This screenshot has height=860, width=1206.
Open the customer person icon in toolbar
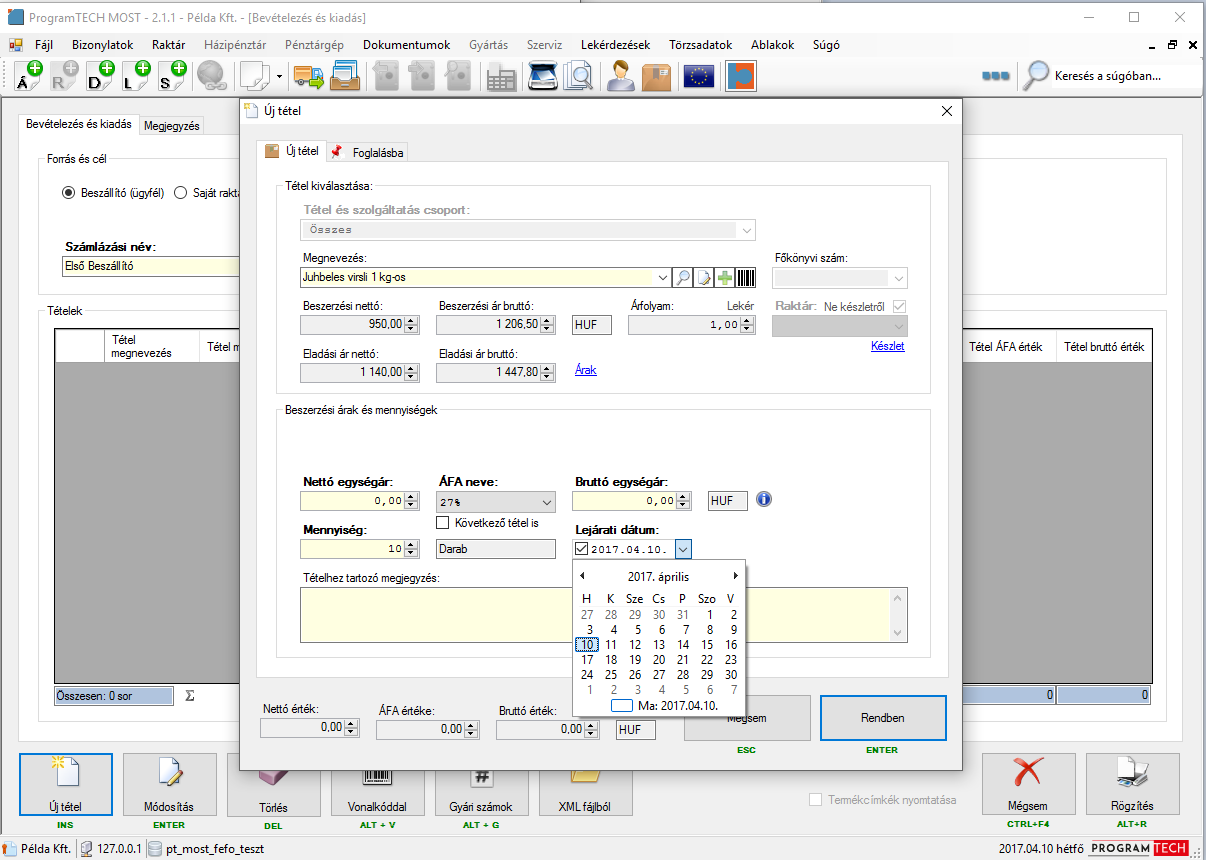620,76
